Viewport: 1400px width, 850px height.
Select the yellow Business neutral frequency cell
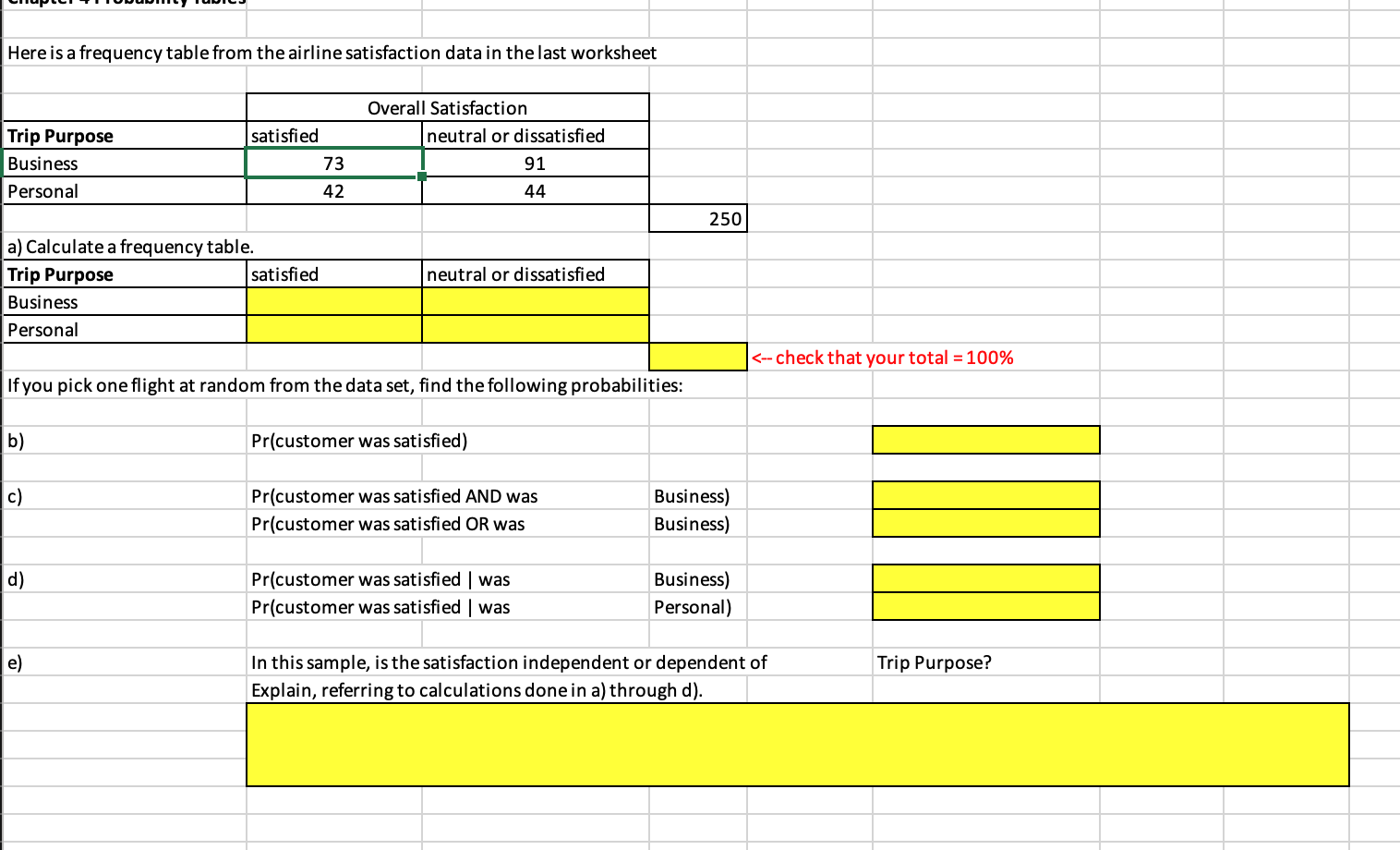coord(534,301)
